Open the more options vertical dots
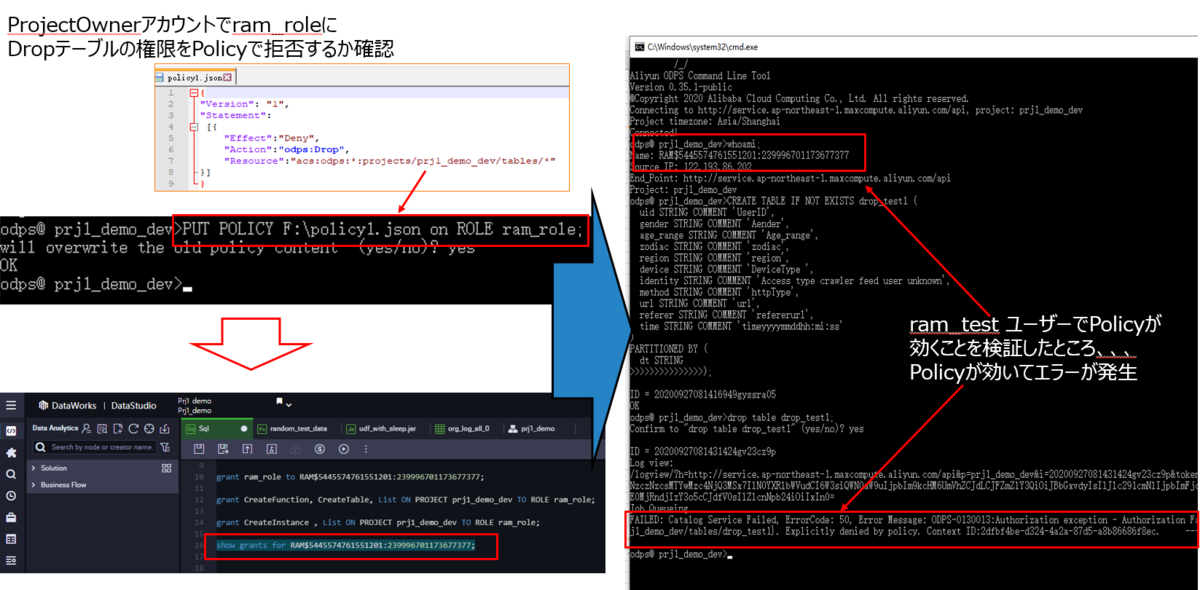The width and height of the screenshot is (1200, 590). tap(366, 449)
